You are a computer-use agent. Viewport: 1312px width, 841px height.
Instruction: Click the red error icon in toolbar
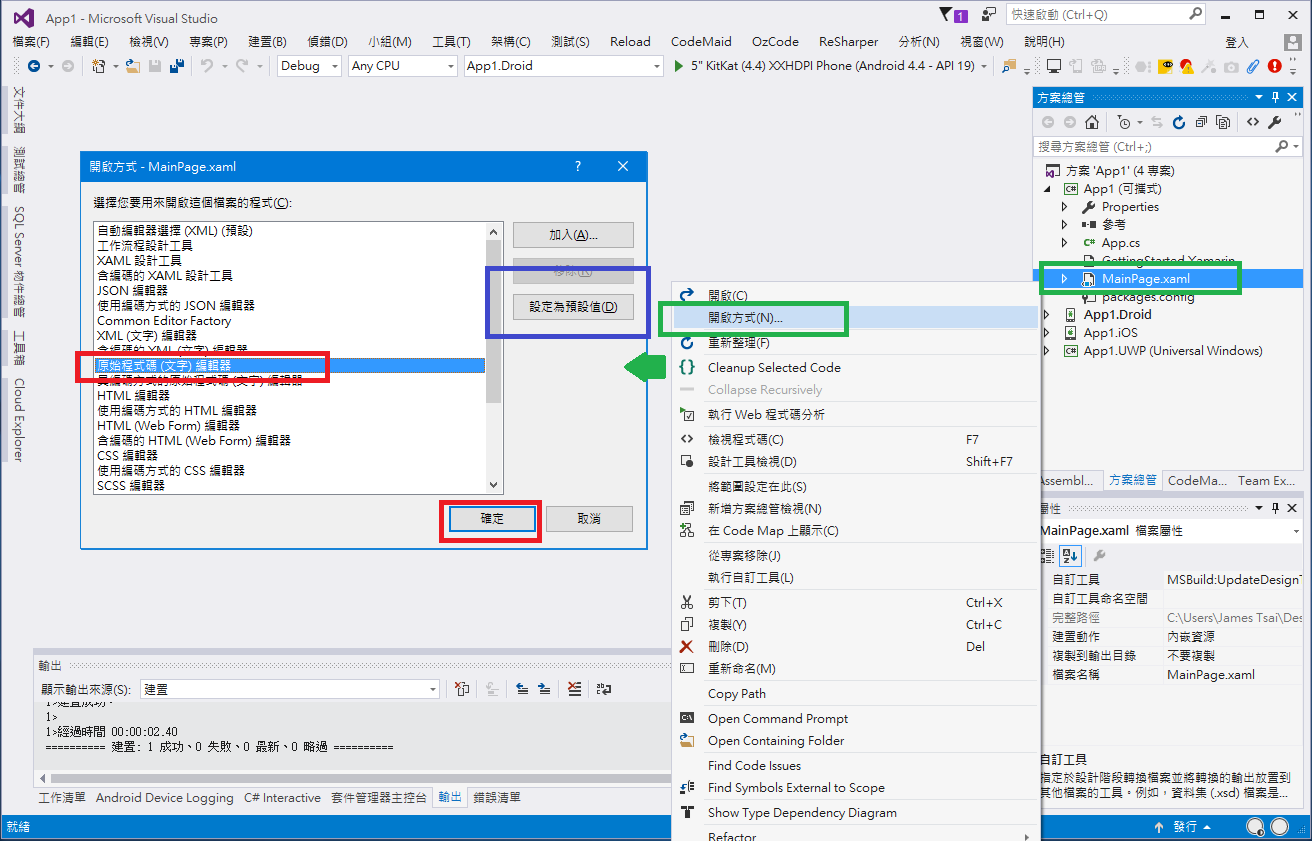point(1274,66)
